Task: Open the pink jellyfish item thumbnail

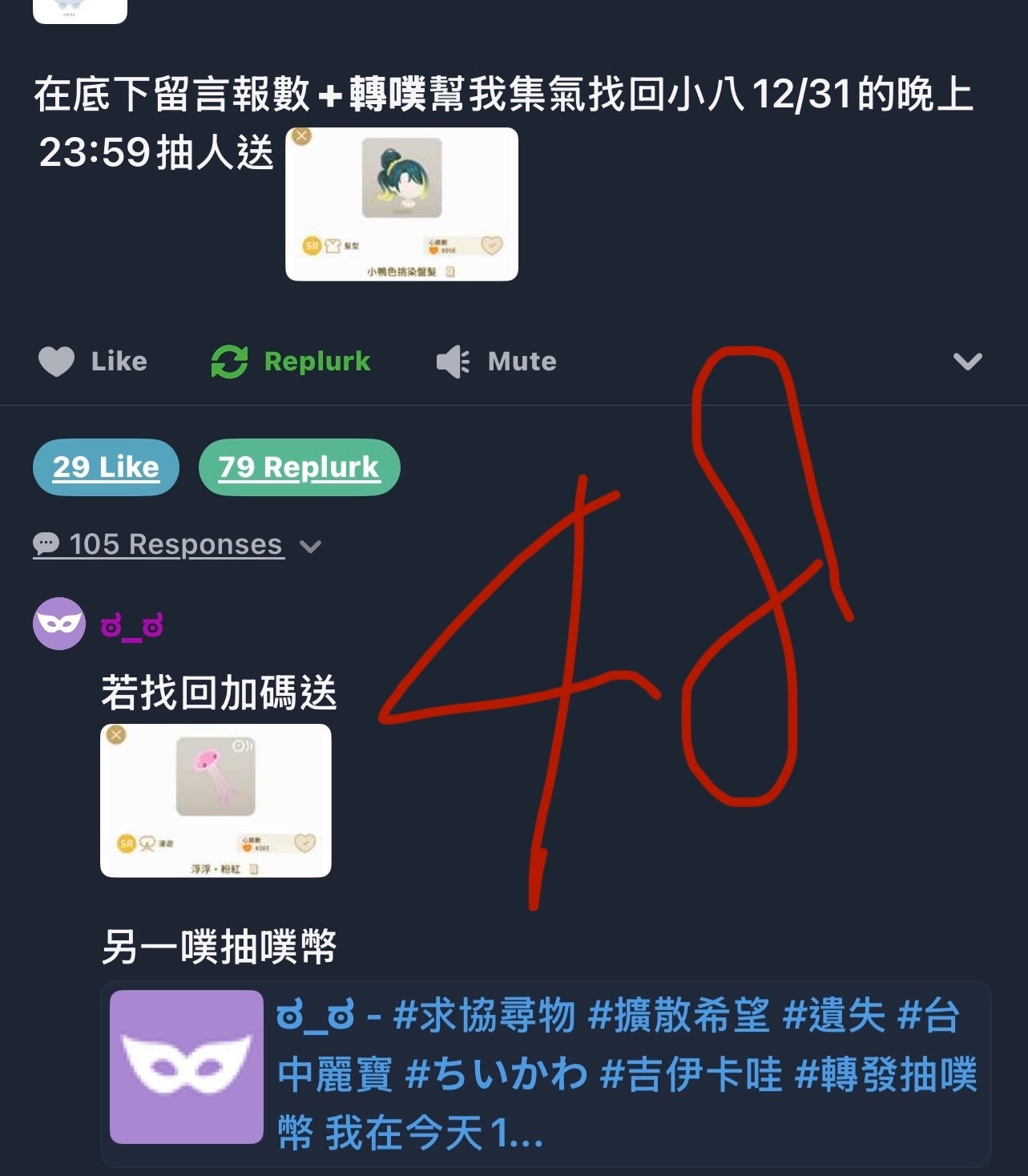Action: pyautogui.click(x=216, y=801)
